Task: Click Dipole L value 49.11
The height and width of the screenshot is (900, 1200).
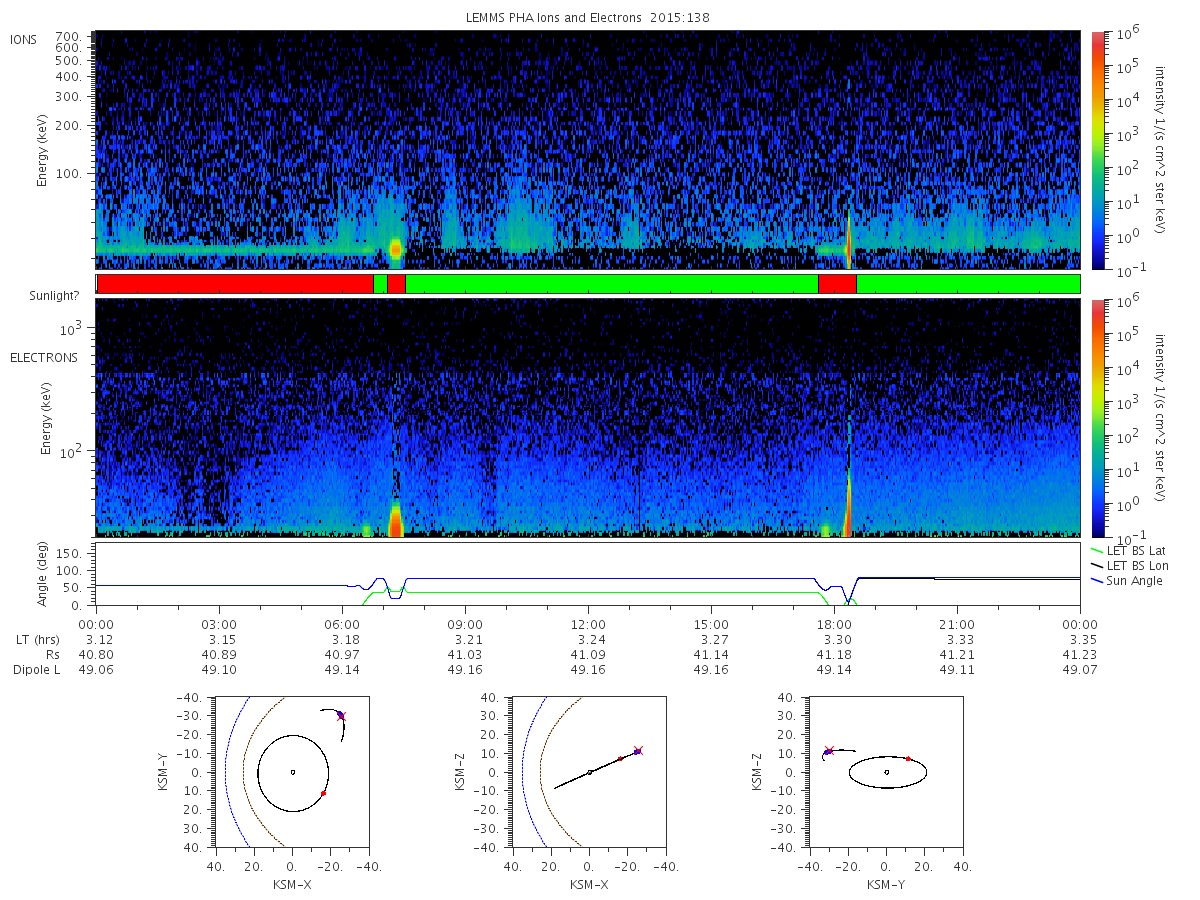Action: tap(957, 669)
